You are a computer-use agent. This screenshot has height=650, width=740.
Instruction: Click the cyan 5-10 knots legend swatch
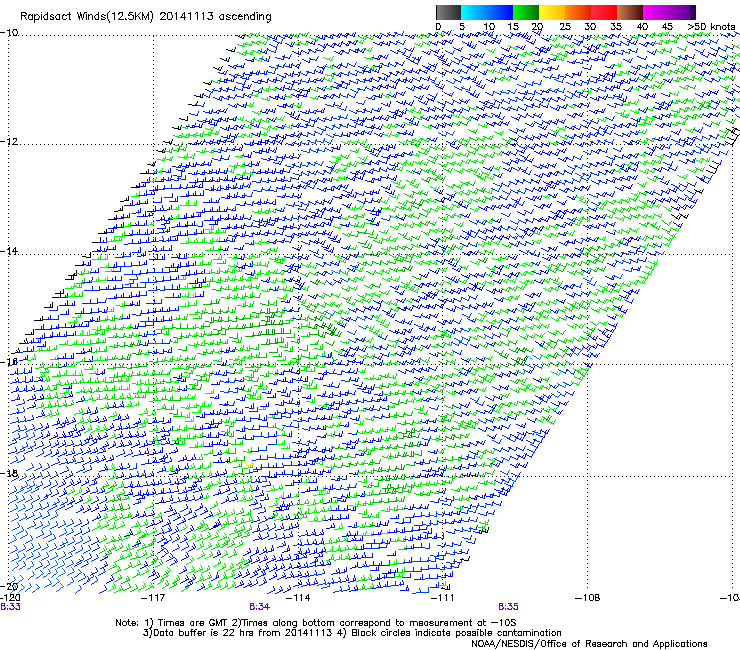coord(474,12)
